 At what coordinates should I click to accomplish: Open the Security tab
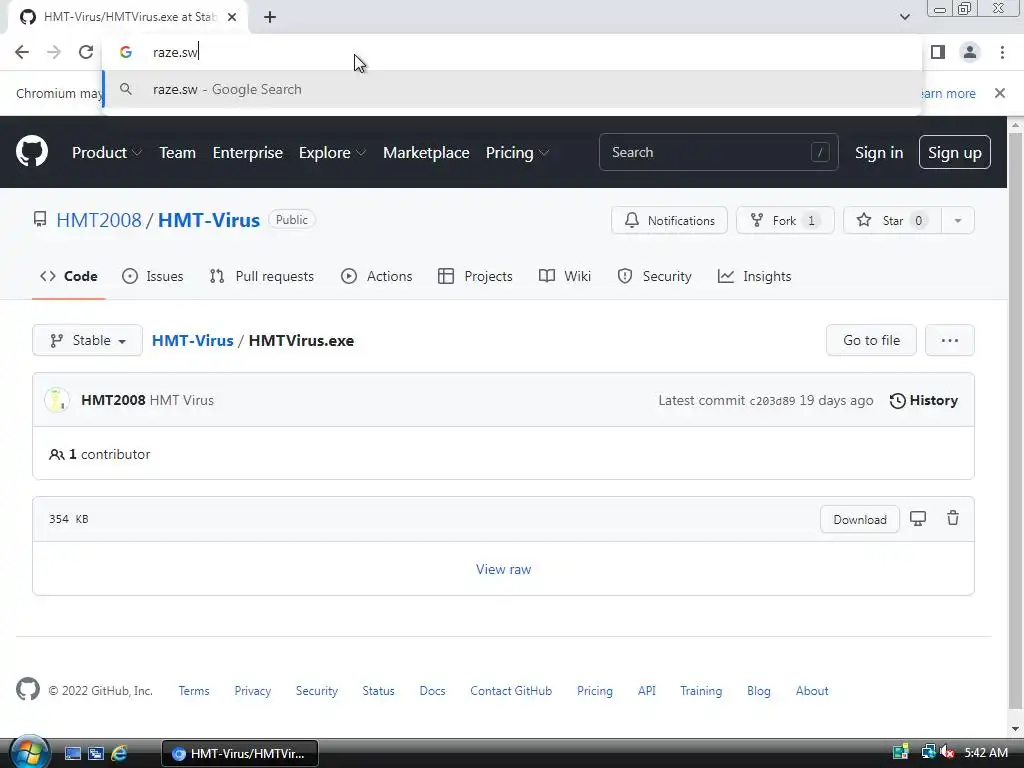(x=654, y=276)
